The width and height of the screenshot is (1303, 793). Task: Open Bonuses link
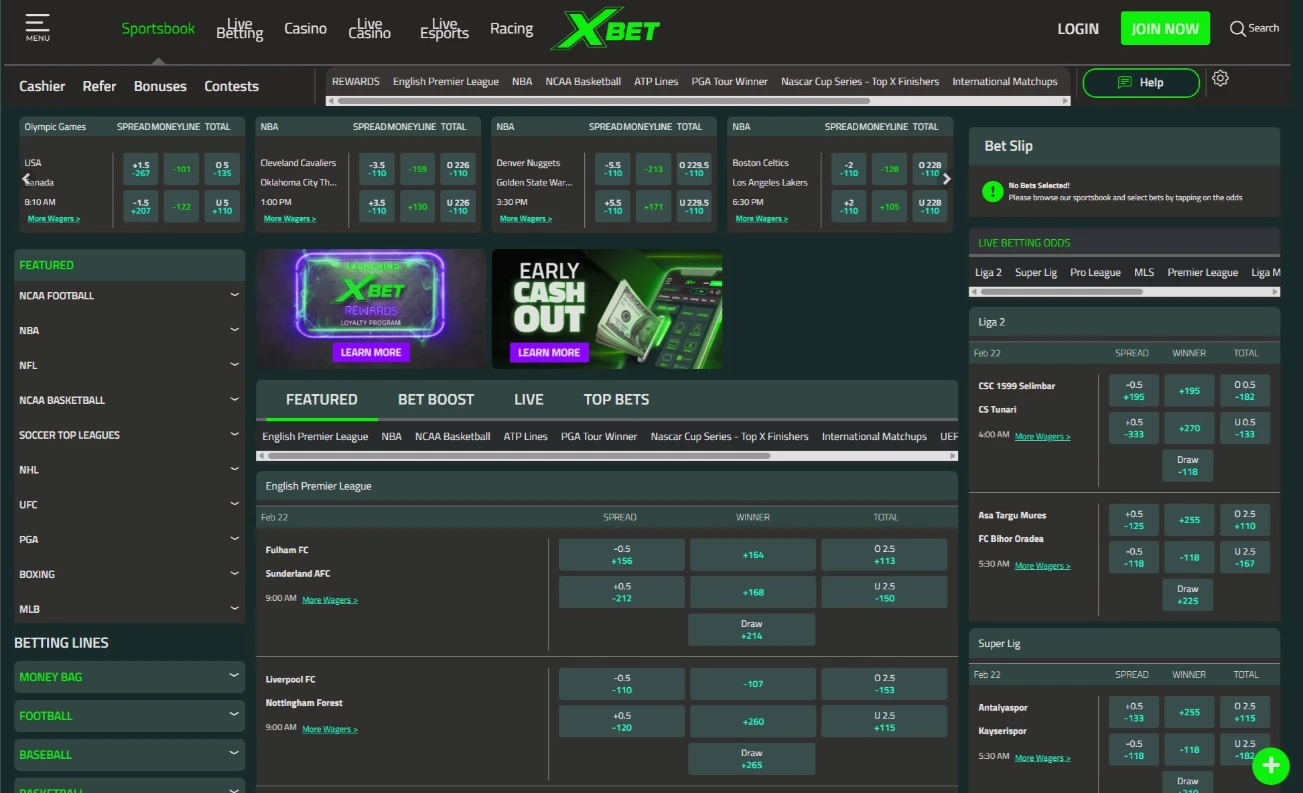click(x=160, y=86)
